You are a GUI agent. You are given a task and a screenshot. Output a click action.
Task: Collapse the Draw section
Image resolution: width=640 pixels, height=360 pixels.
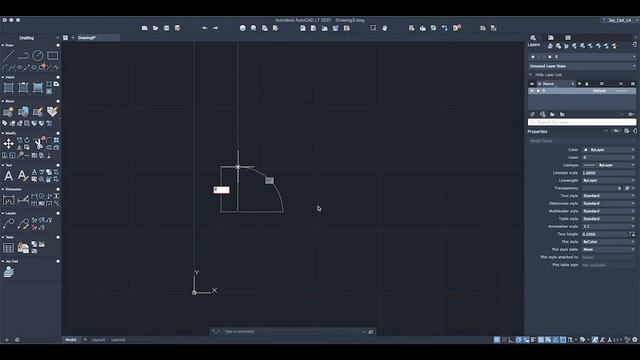[x=3, y=45]
